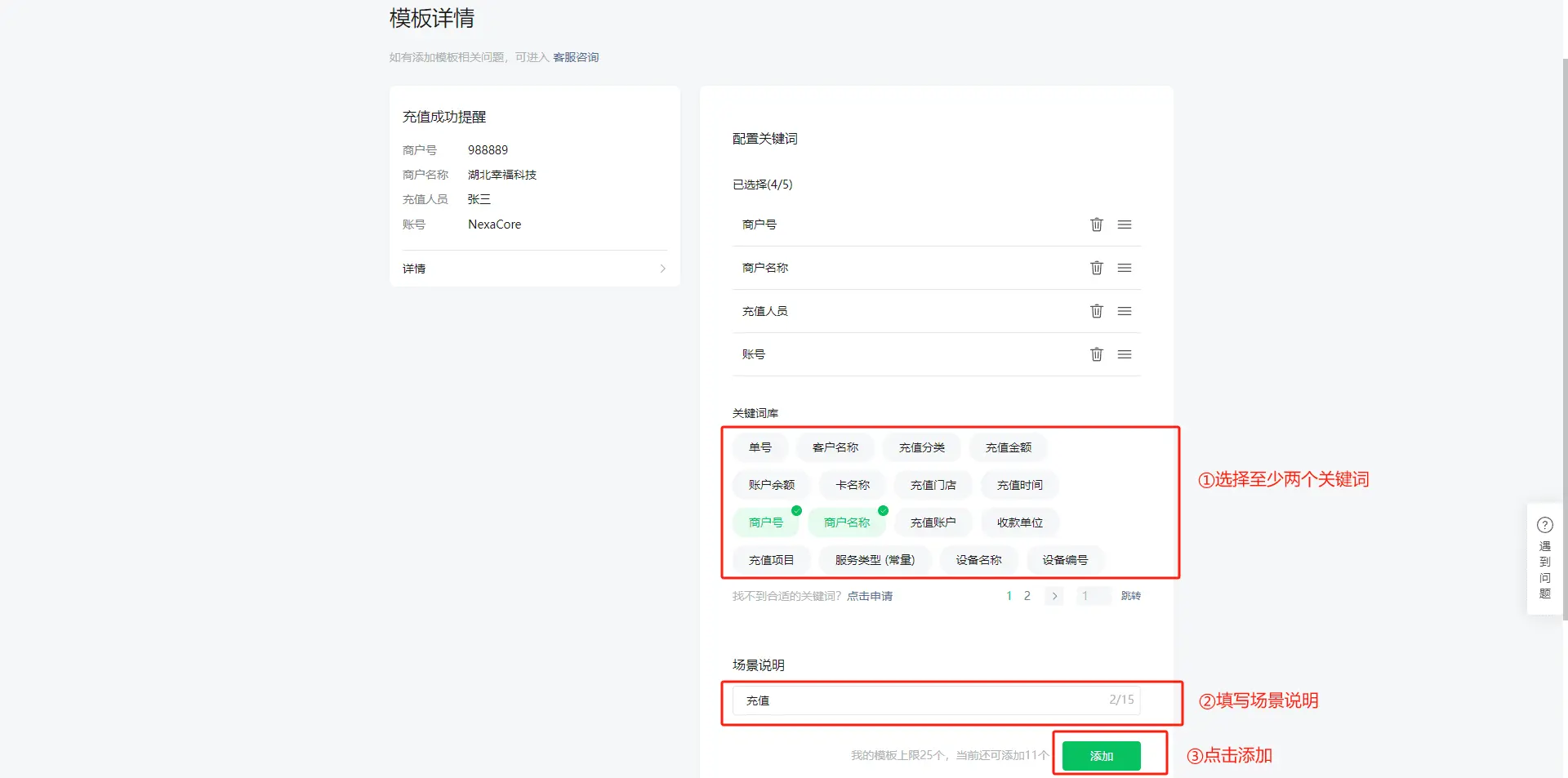1568x778 pixels.
Task: Delete the 账号 keyword row
Action: pos(1096,354)
